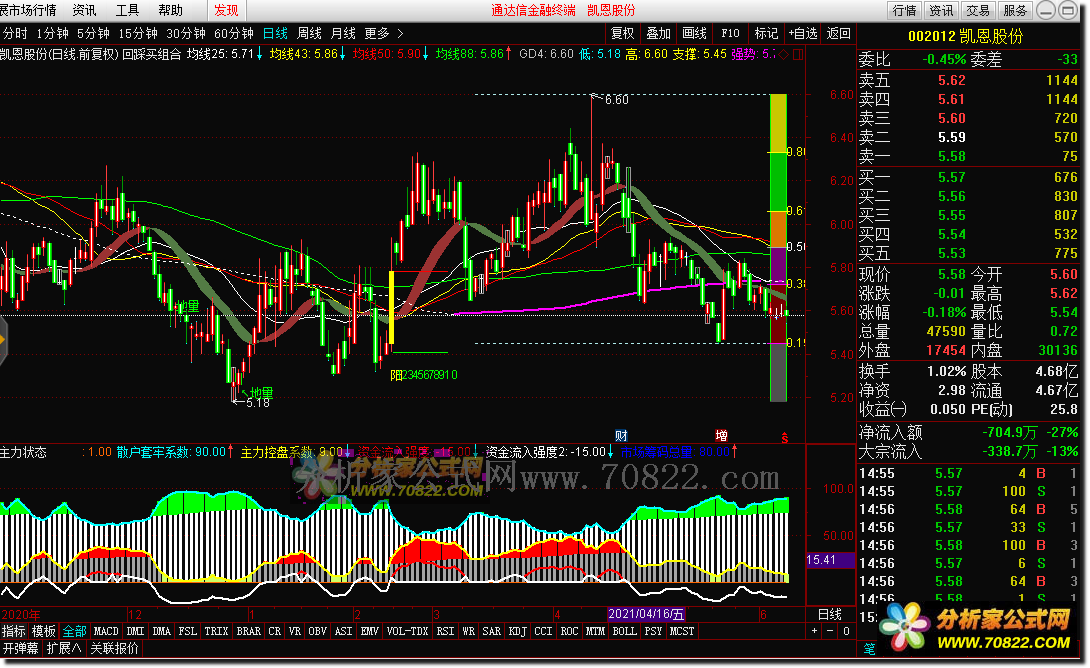Select the 模板 template tab
Screen dimensions: 1090x668
pyautogui.click(x=44, y=631)
